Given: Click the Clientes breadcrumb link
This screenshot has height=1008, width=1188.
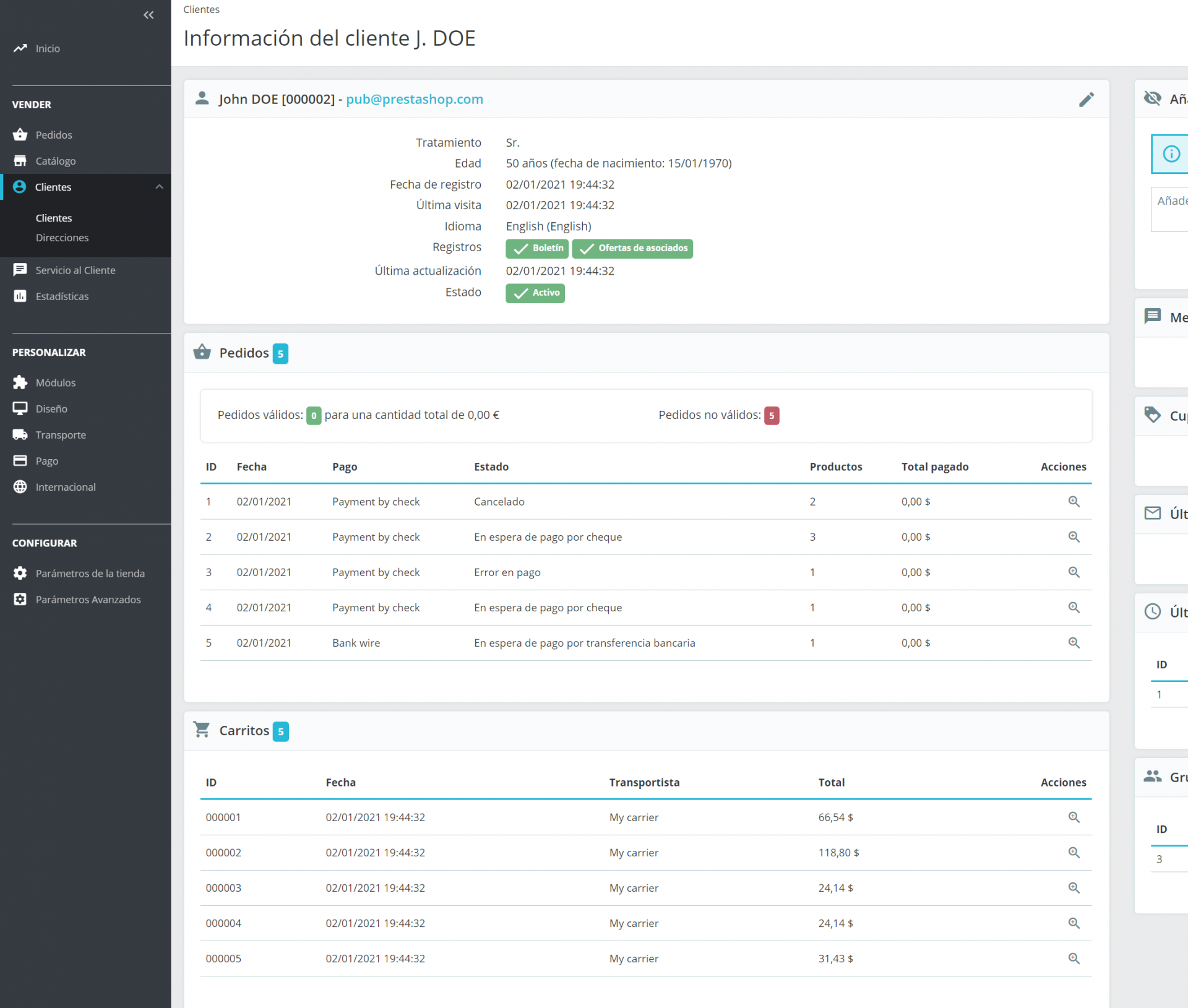Looking at the screenshot, I should pyautogui.click(x=201, y=9).
